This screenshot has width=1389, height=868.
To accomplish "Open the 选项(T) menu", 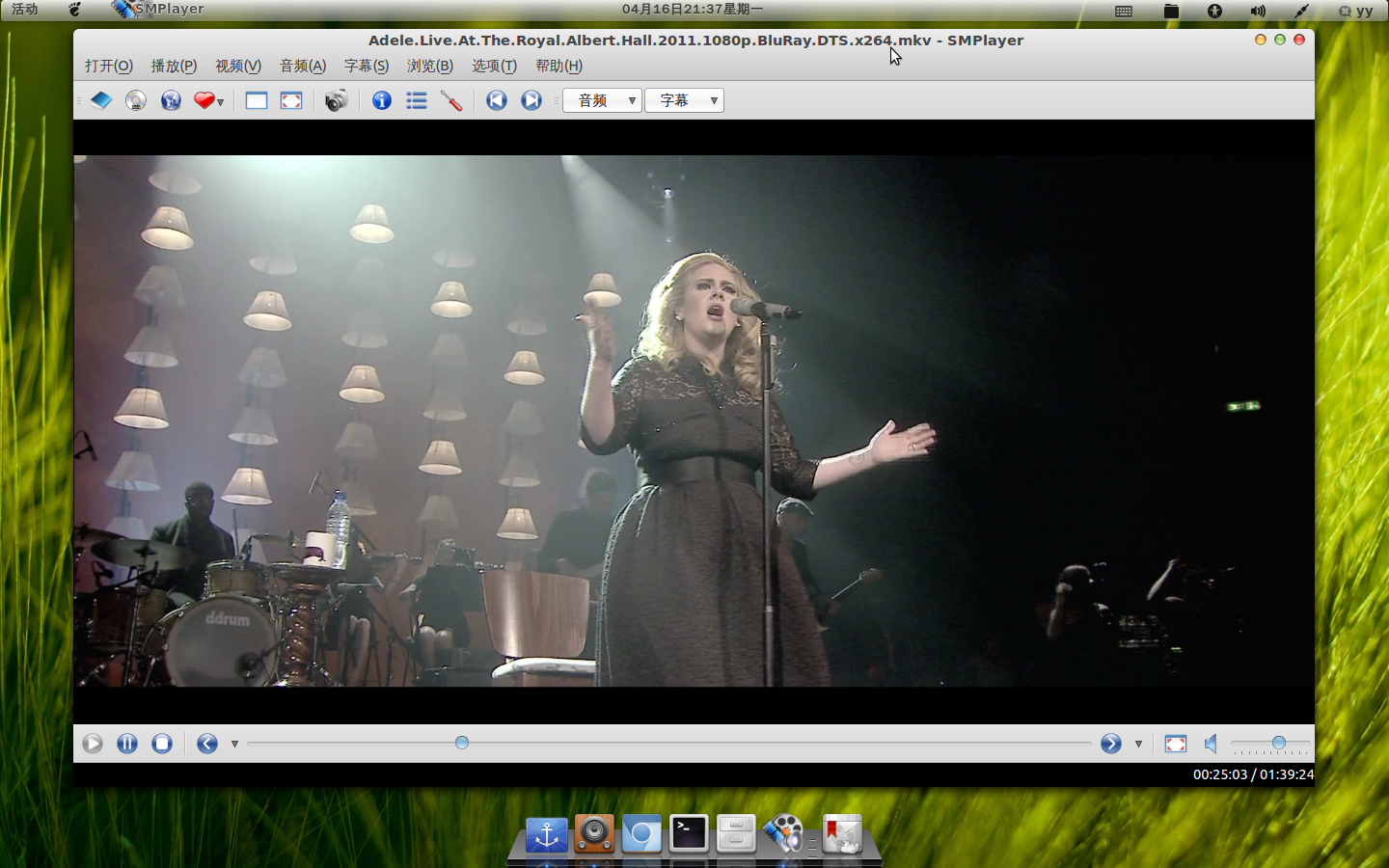I will 494,66.
